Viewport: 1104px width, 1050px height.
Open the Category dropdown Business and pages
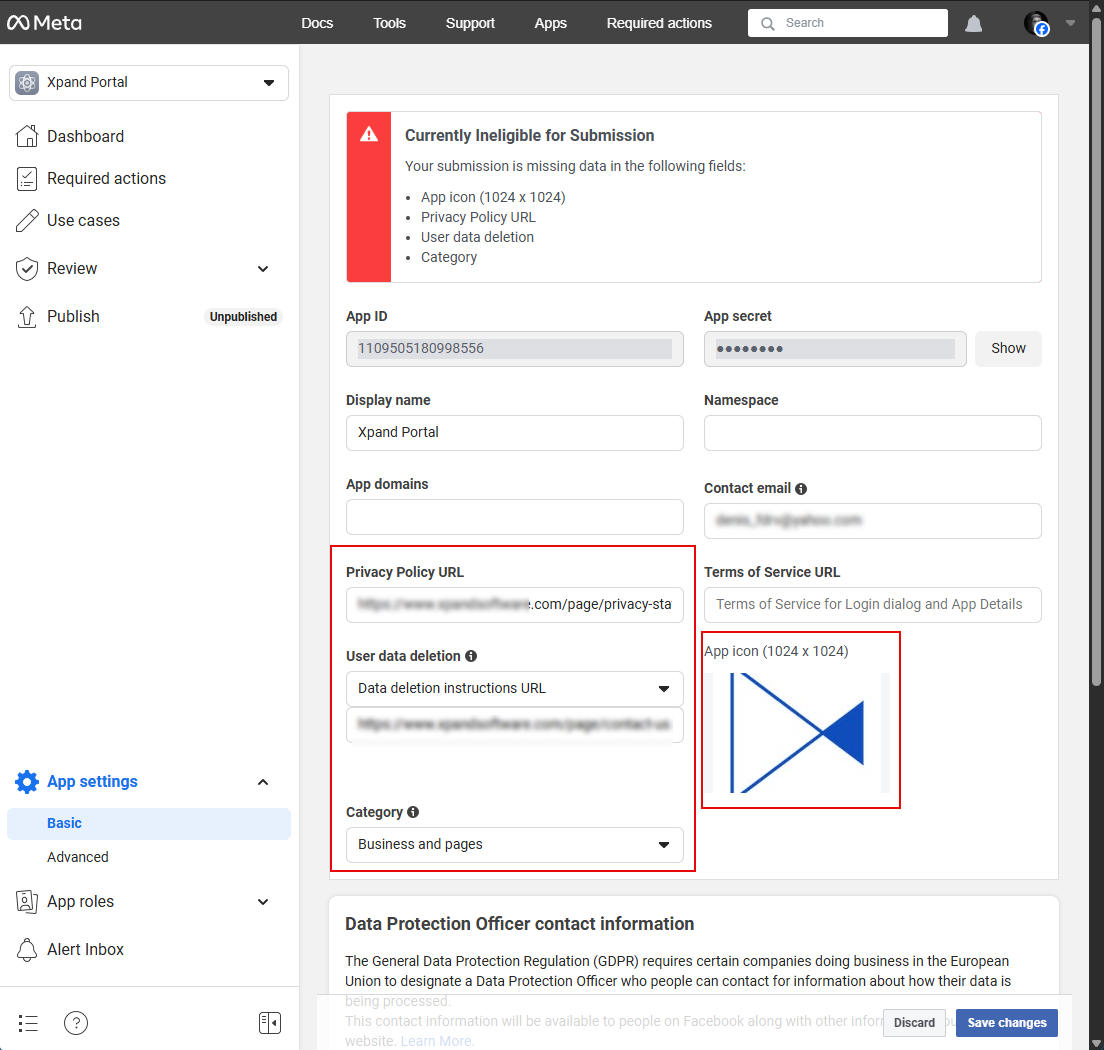[x=515, y=844]
